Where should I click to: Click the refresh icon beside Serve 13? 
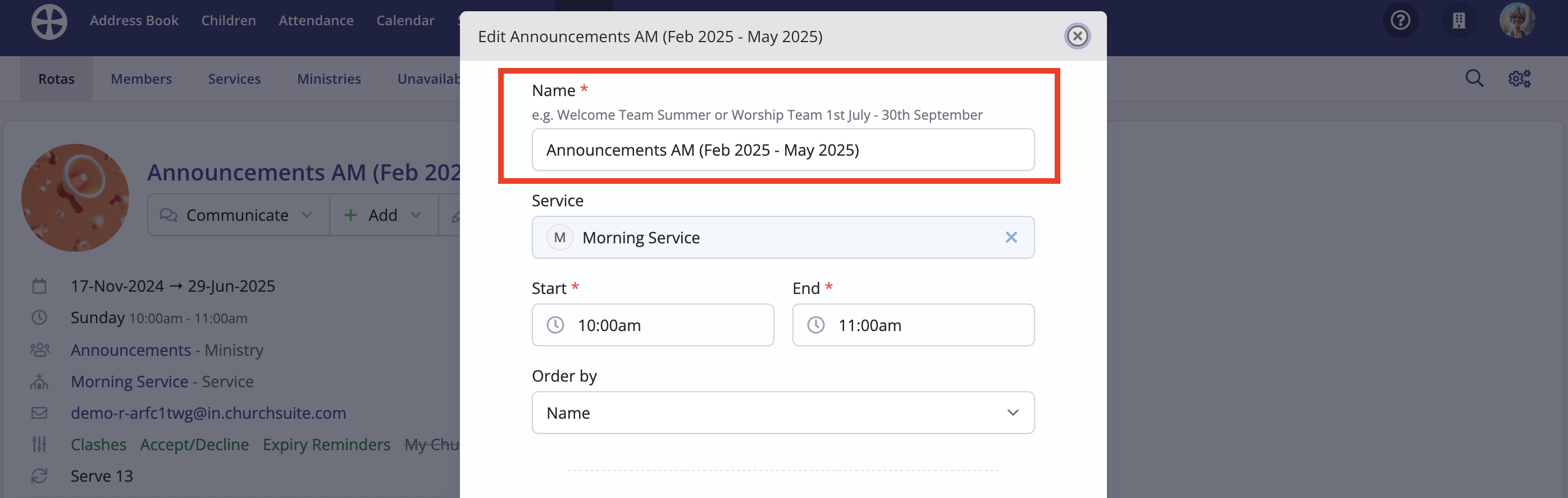point(39,476)
